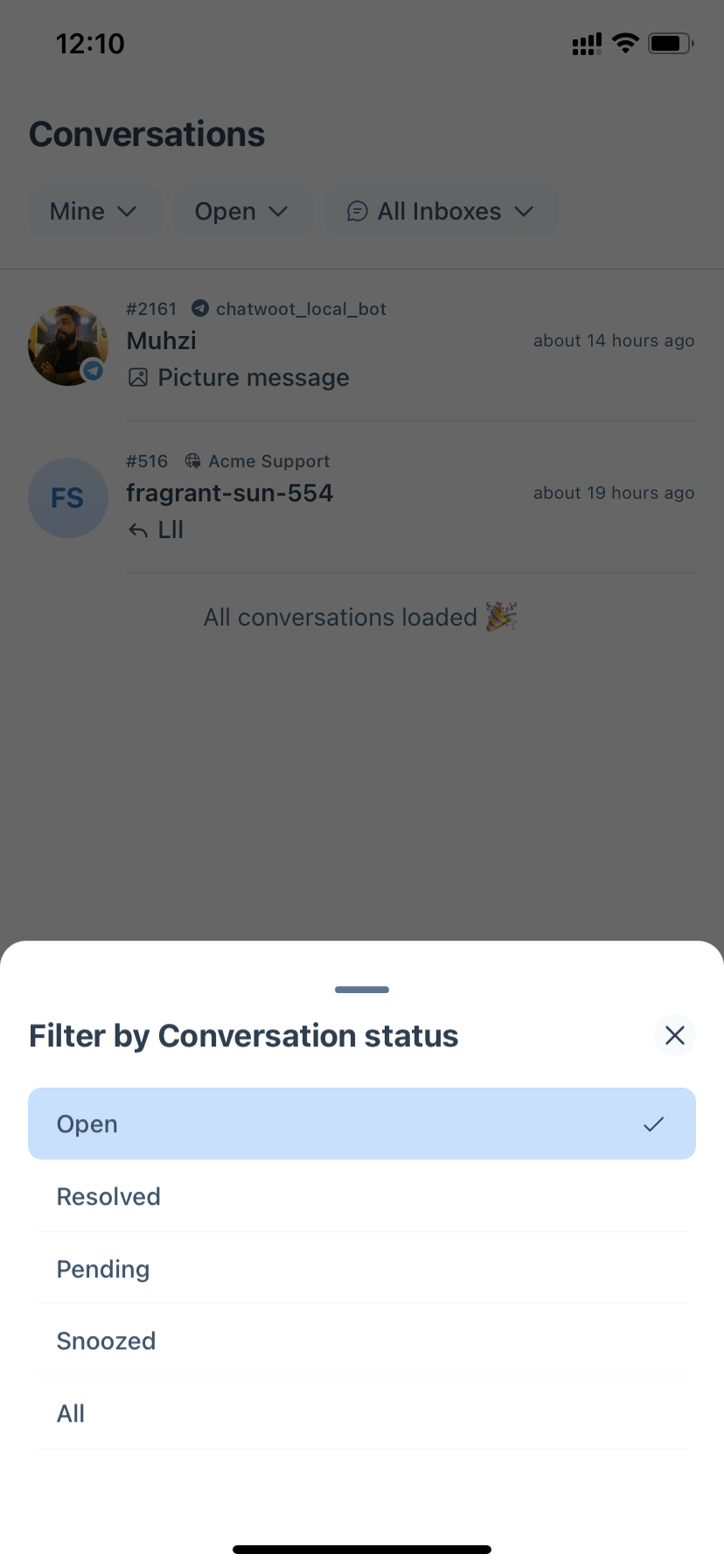Viewport: 724px width, 1568px height.
Task: Open the All Inboxes dropdown
Action: [x=441, y=211]
